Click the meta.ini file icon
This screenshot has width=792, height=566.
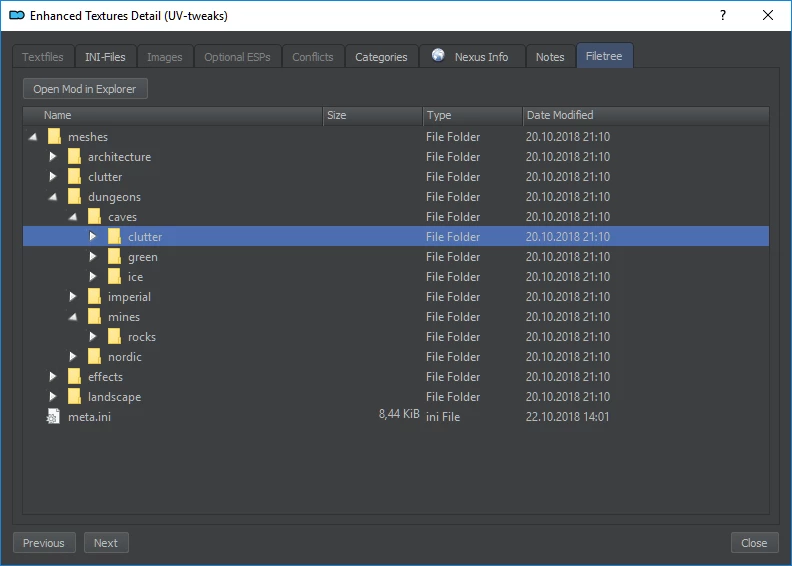tap(53, 417)
